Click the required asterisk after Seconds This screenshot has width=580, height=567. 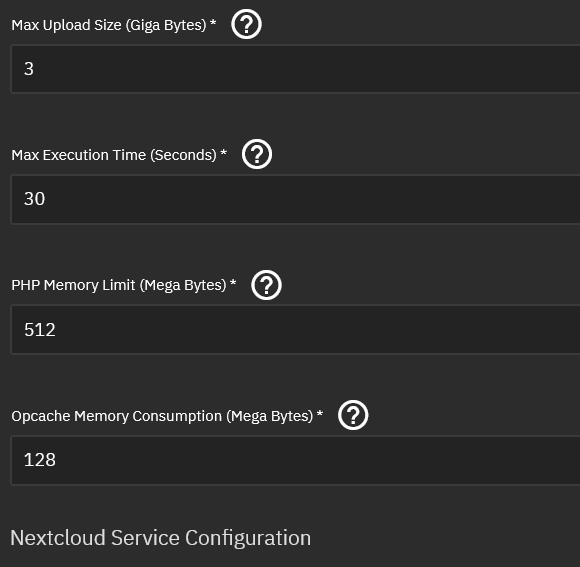223,152
